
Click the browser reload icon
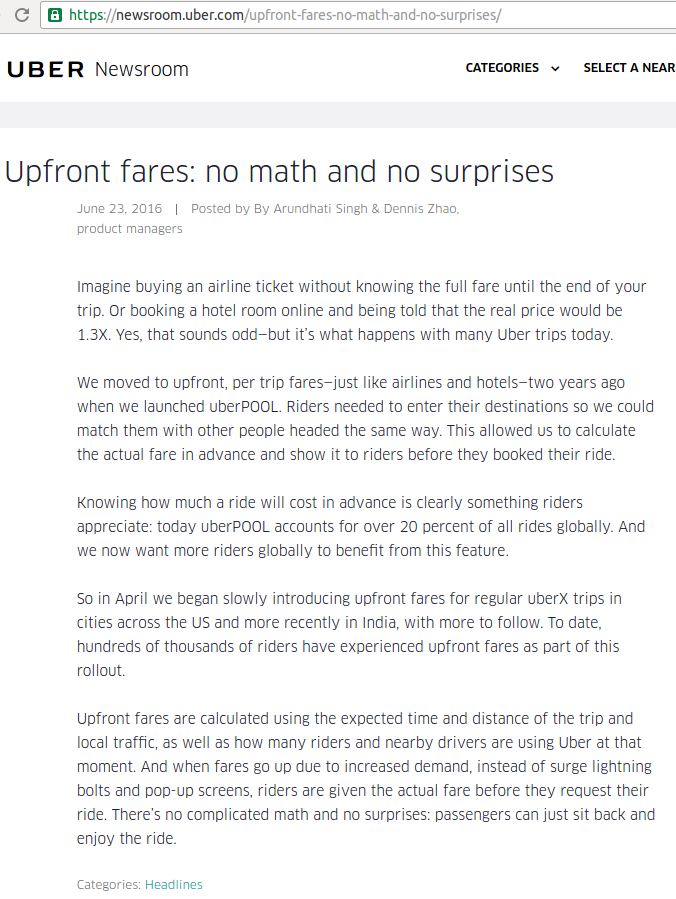(22, 15)
